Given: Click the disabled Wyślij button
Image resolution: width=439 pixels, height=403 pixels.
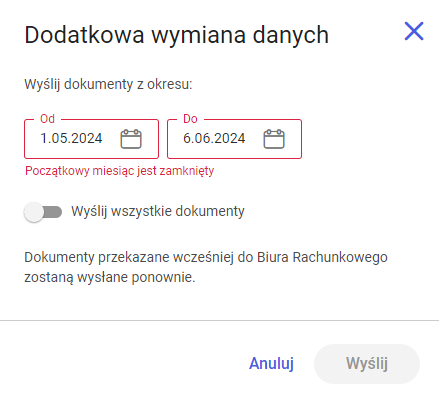Looking at the screenshot, I should pos(367,364).
